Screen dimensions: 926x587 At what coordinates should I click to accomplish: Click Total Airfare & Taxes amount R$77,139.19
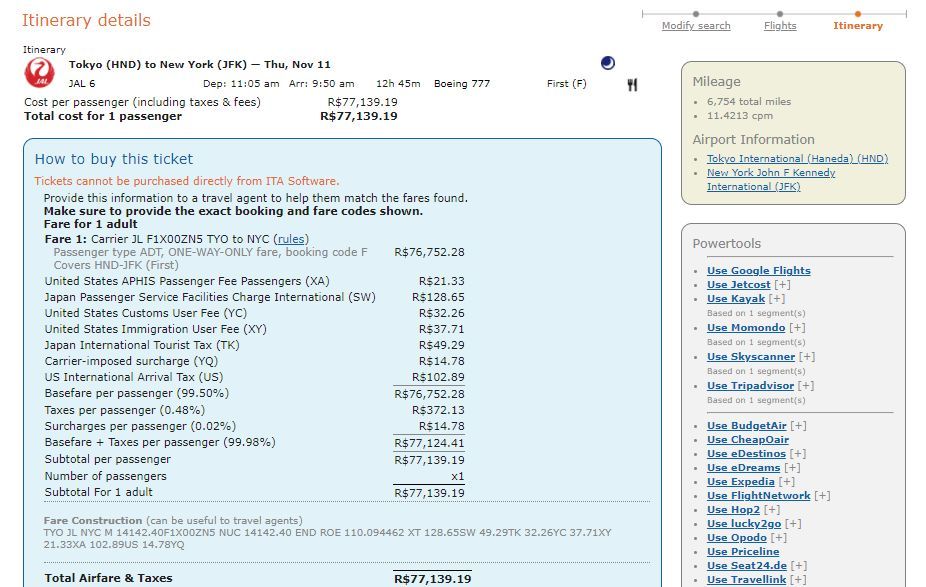[432, 579]
